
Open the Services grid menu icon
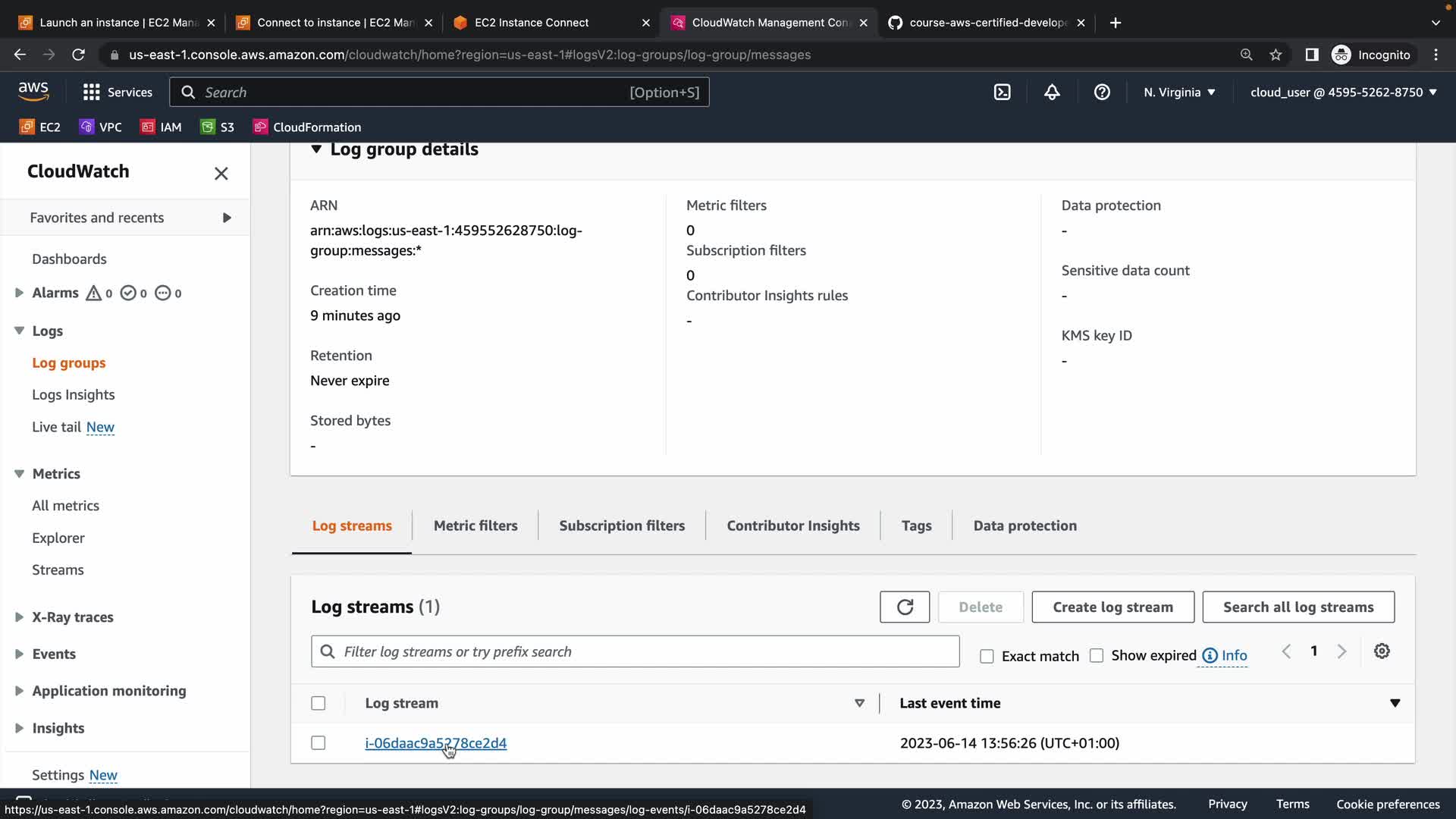(92, 93)
